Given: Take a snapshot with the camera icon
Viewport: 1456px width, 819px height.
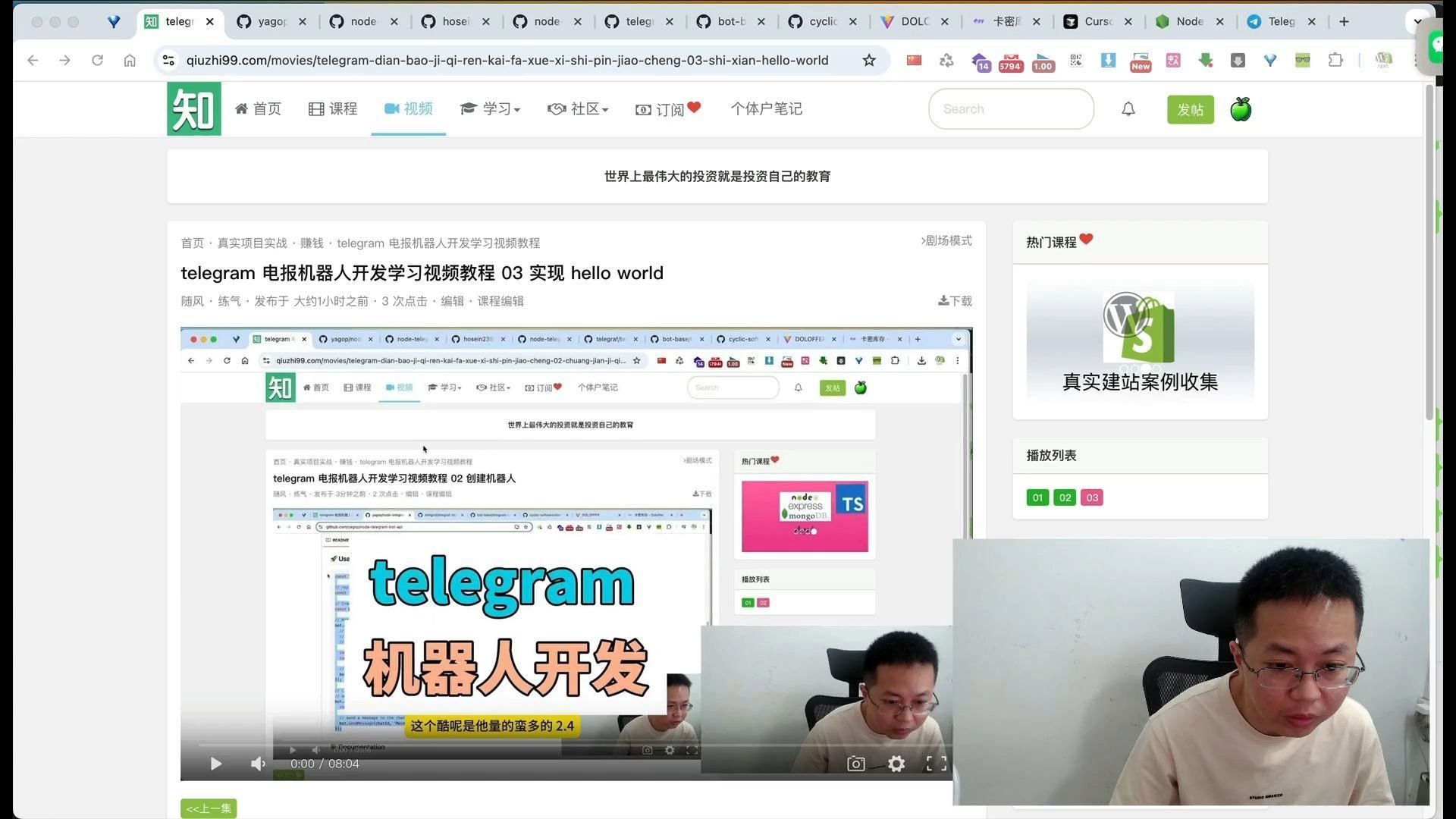Looking at the screenshot, I should coord(855,764).
